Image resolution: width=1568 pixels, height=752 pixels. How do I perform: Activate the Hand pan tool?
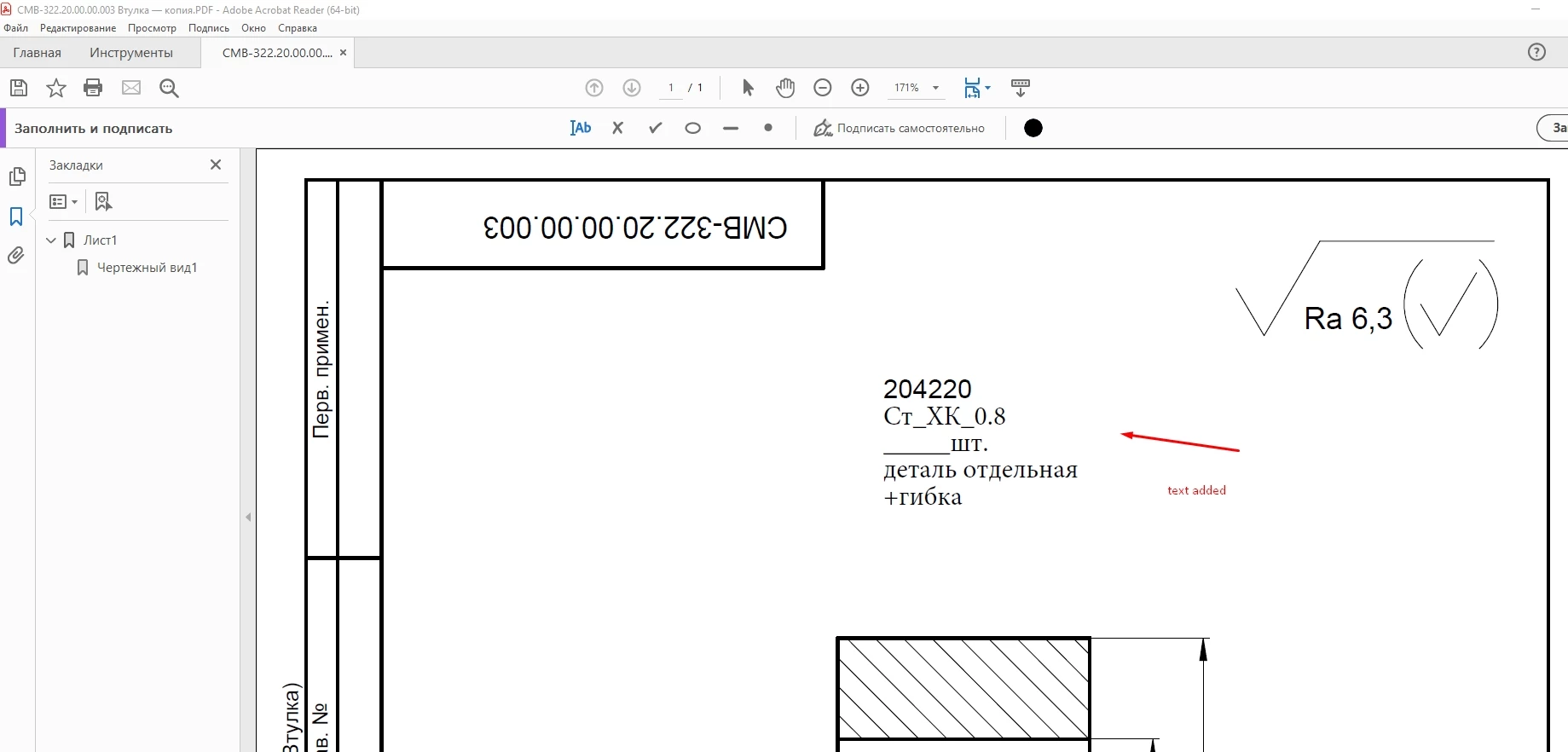click(x=785, y=88)
